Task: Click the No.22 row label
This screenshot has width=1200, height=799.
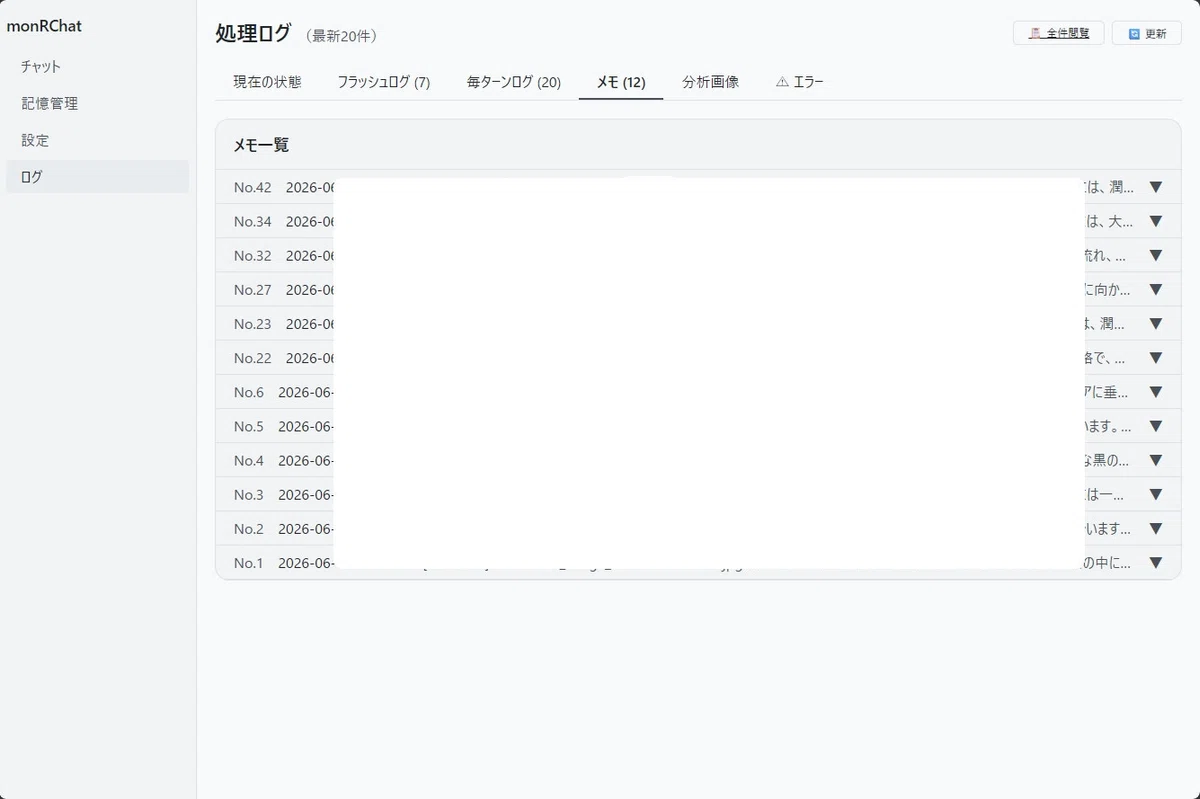Action: coord(253,357)
